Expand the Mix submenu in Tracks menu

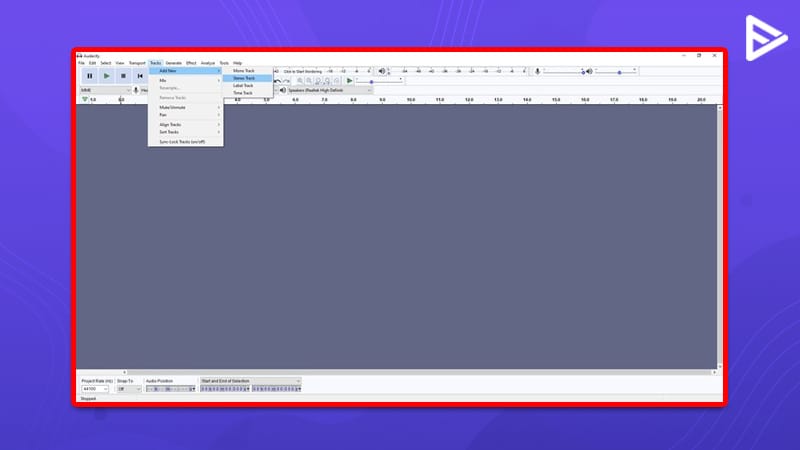coord(186,81)
